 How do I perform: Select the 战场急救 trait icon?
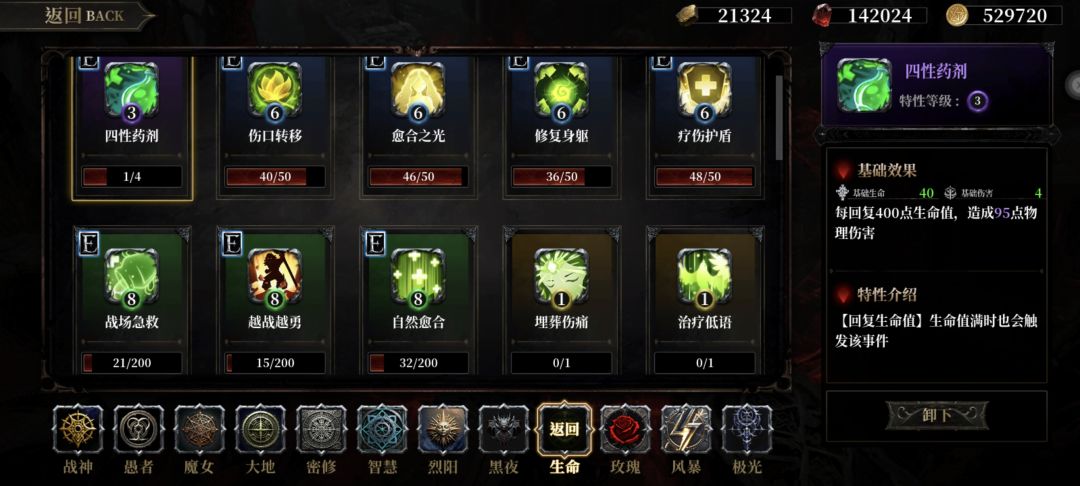(x=132, y=277)
